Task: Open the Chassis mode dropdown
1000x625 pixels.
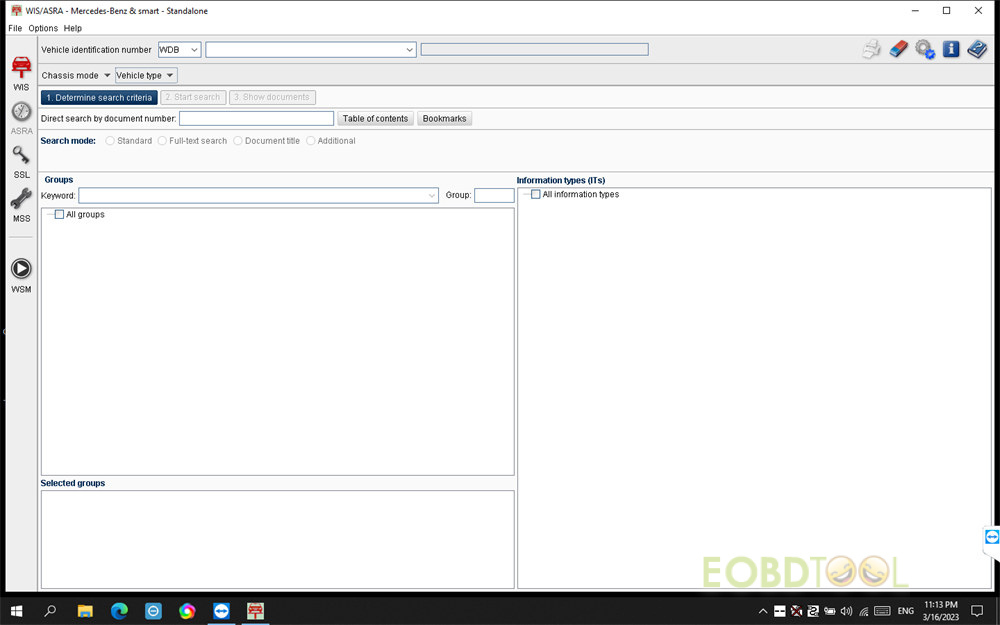Action: [x=76, y=75]
